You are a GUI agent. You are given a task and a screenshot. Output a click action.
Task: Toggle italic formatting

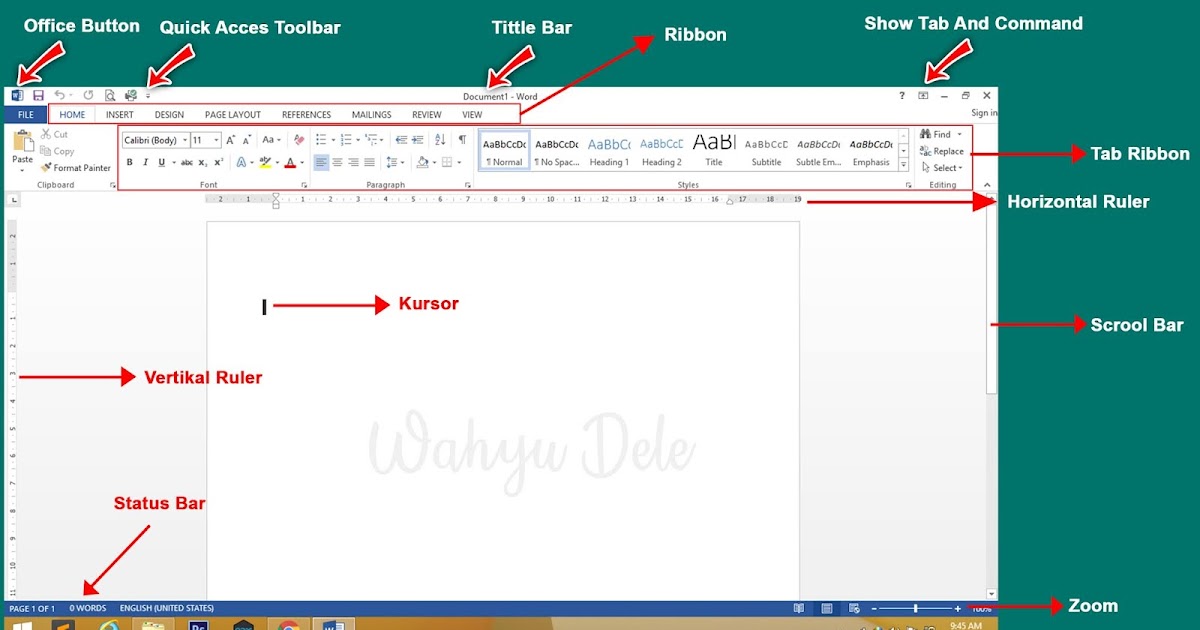coord(146,161)
